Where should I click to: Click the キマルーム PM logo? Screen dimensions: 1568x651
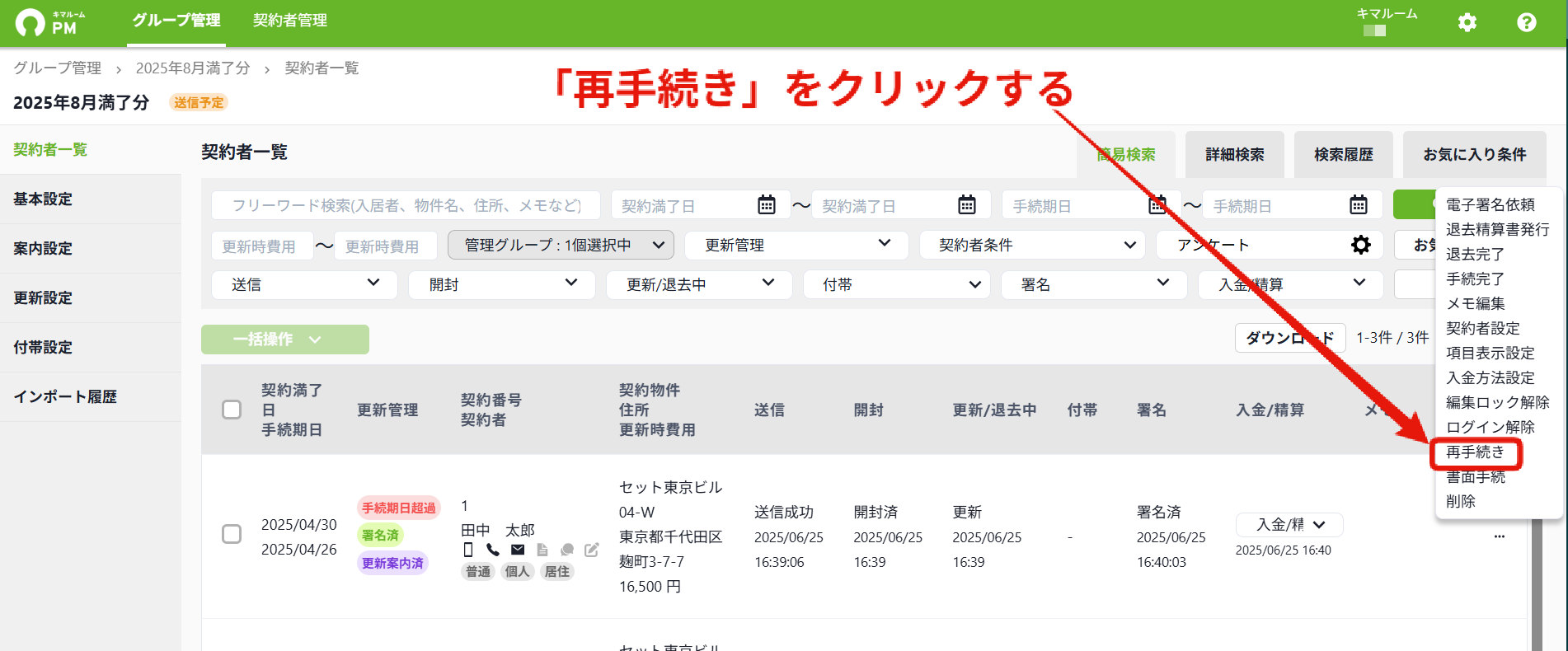[x=50, y=22]
